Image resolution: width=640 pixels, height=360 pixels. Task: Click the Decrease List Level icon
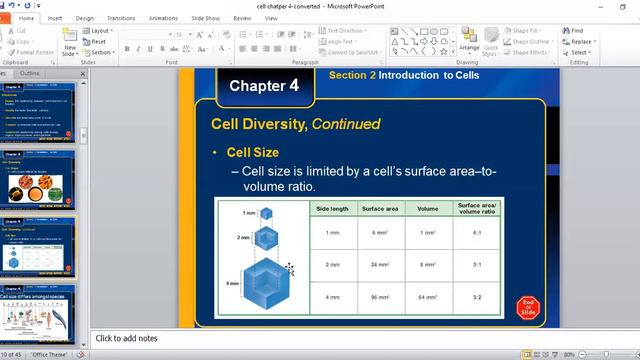(x=280, y=35)
